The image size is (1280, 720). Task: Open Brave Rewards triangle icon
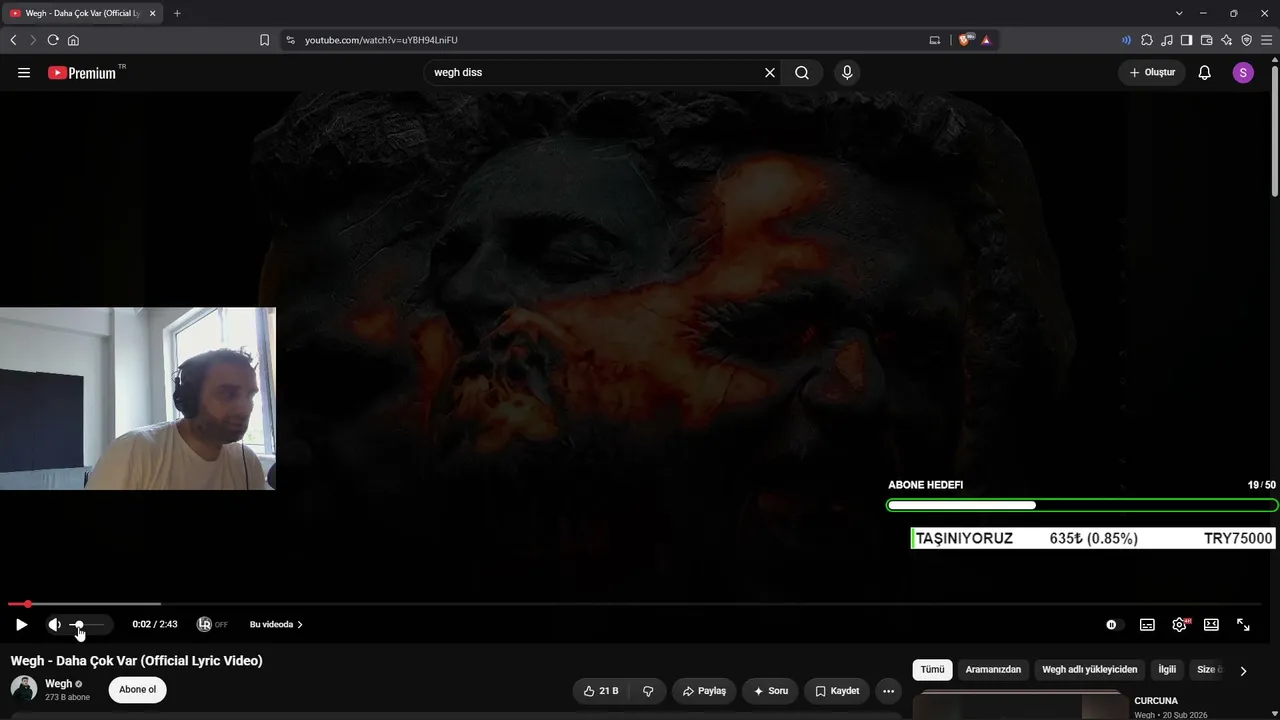pyautogui.click(x=986, y=40)
